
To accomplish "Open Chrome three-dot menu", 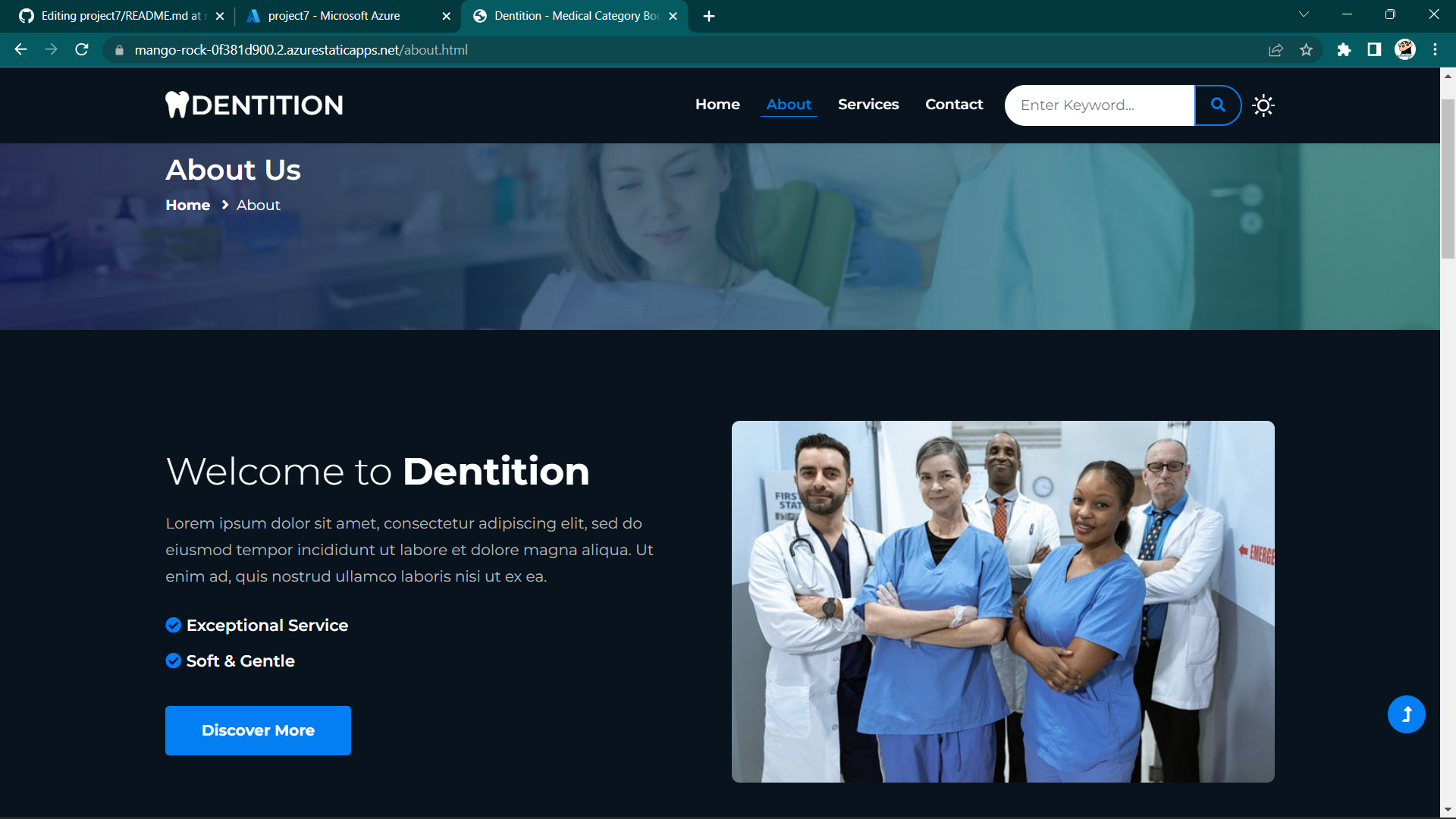I will click(x=1435, y=50).
